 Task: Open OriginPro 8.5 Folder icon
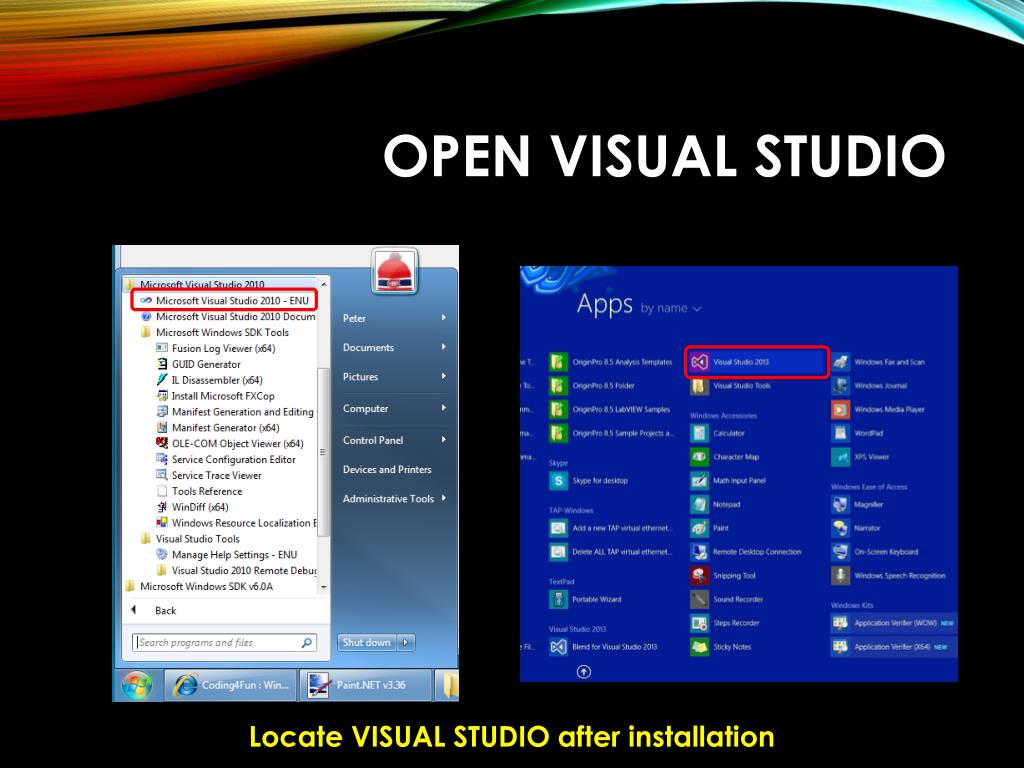pyautogui.click(x=558, y=386)
